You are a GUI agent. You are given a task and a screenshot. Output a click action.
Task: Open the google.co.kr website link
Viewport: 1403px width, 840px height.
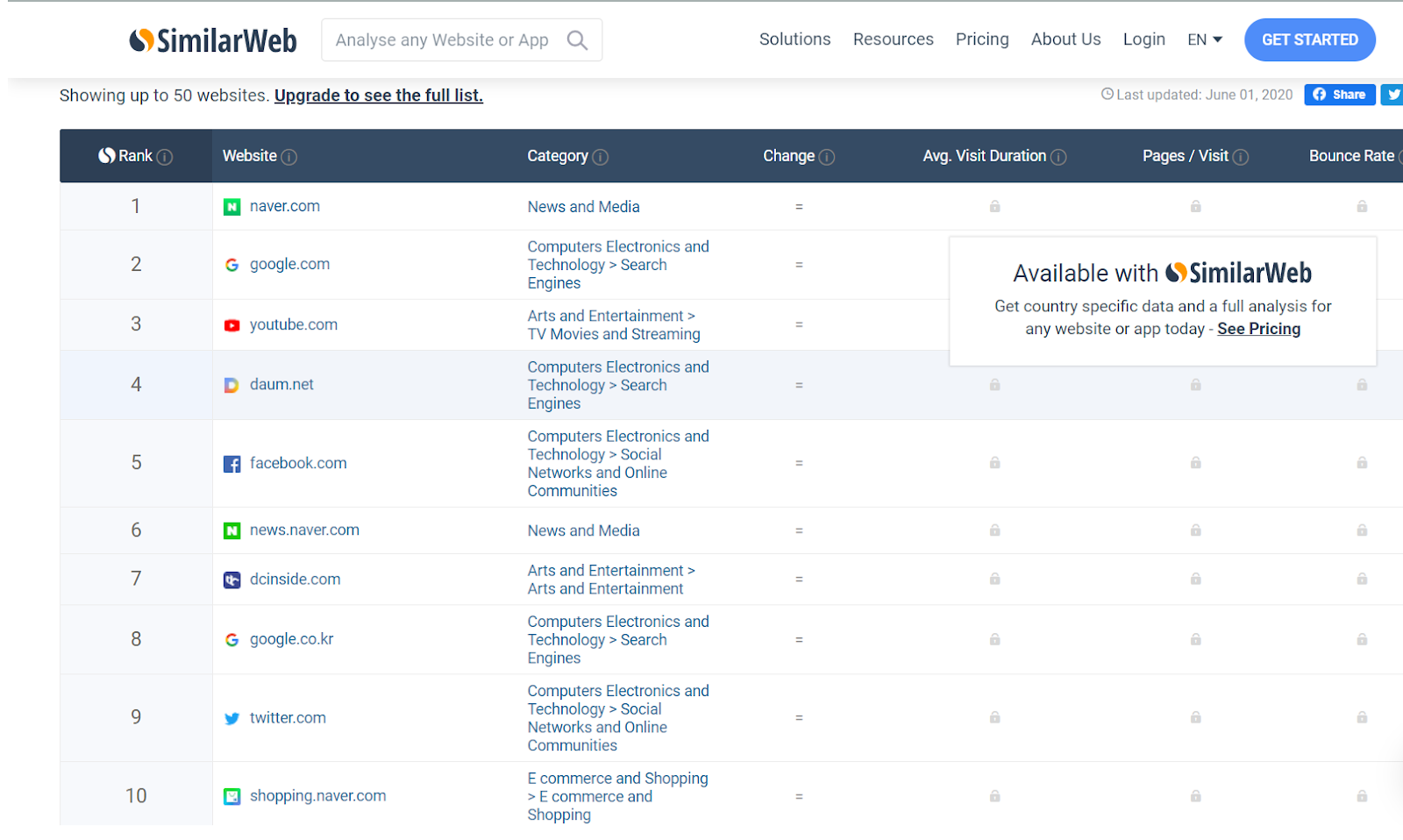coord(291,639)
